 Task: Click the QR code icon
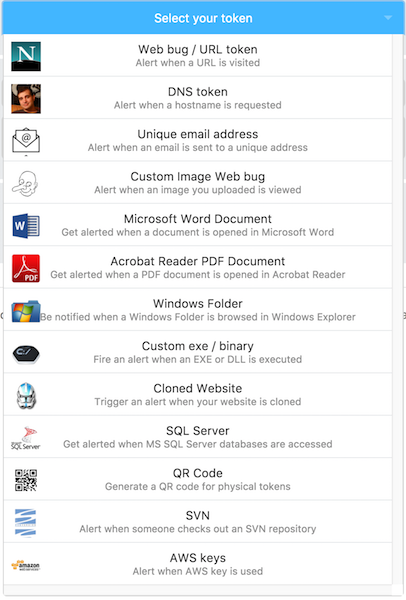[26, 480]
